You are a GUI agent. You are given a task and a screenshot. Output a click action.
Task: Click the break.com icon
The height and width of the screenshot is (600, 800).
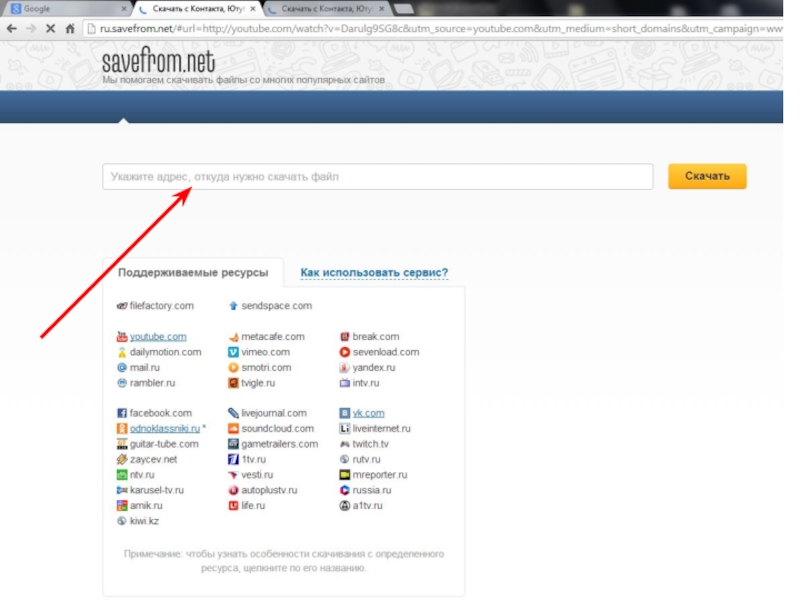coord(344,336)
